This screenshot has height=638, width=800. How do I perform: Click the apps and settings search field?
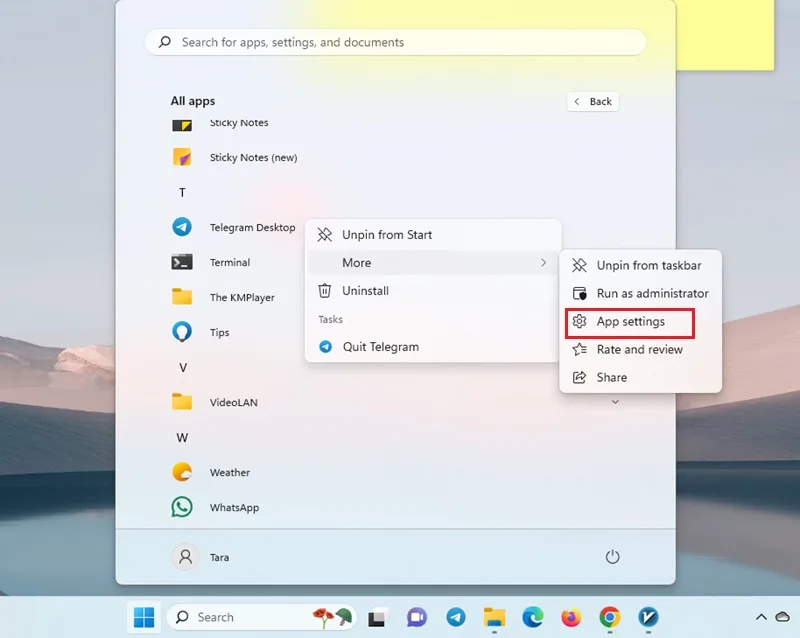click(395, 42)
